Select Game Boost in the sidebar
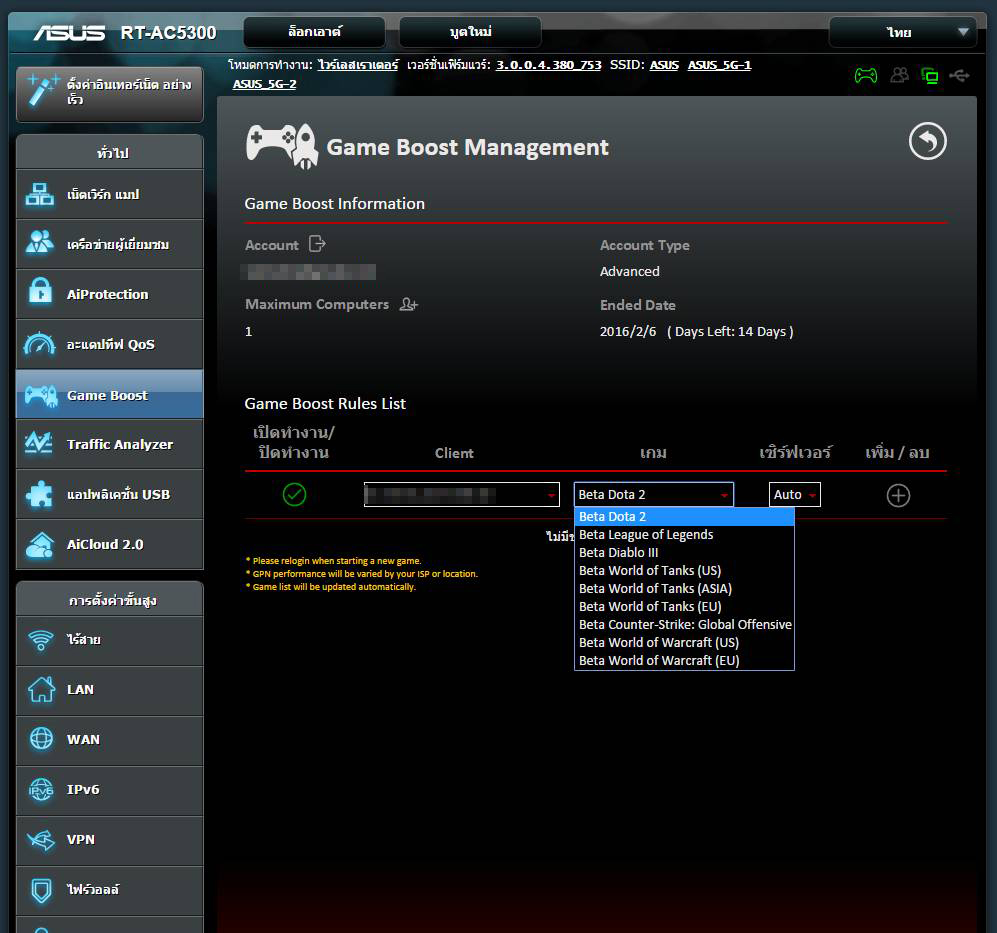 (109, 394)
